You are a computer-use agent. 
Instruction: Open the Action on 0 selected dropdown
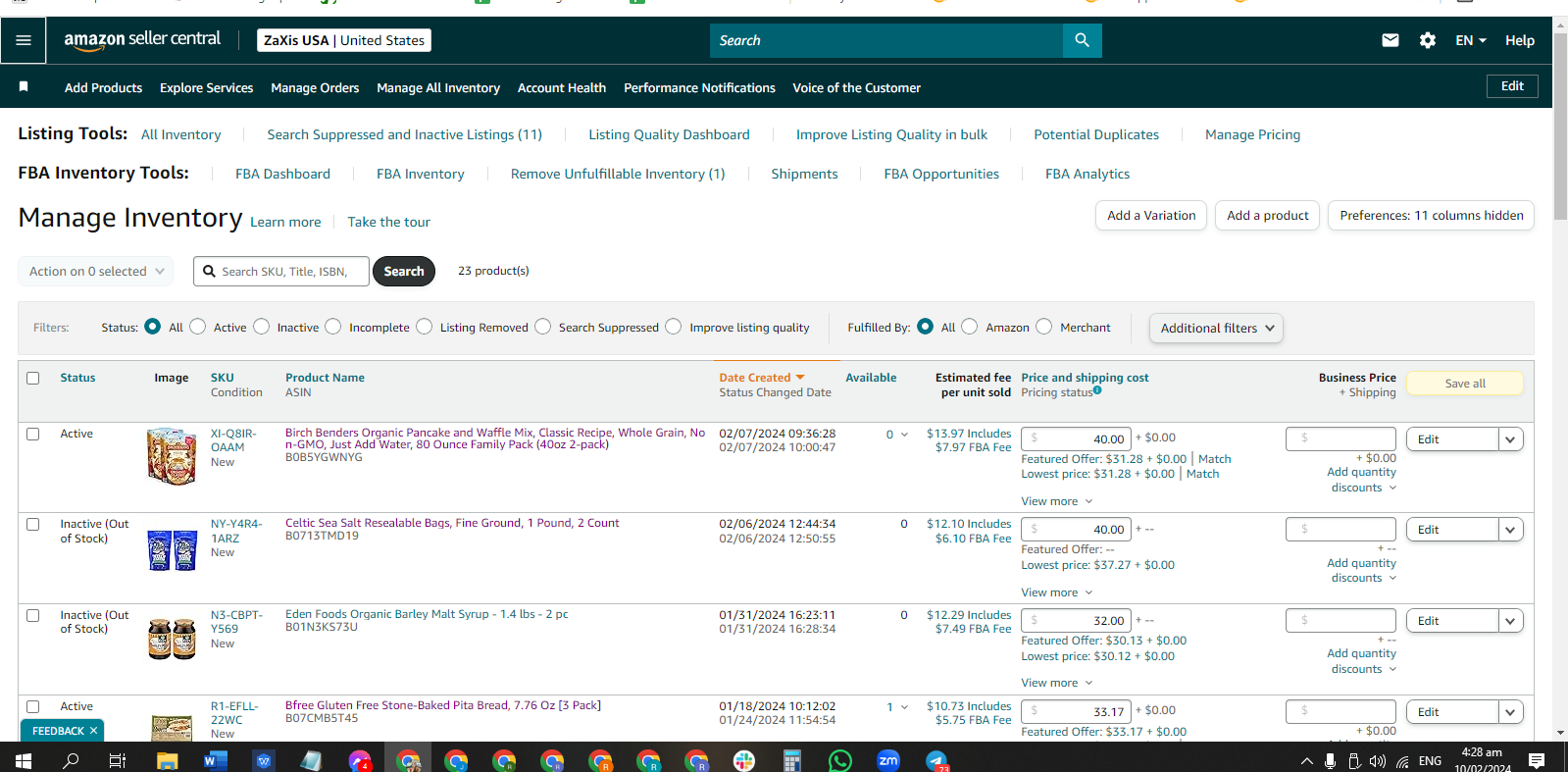click(x=95, y=271)
